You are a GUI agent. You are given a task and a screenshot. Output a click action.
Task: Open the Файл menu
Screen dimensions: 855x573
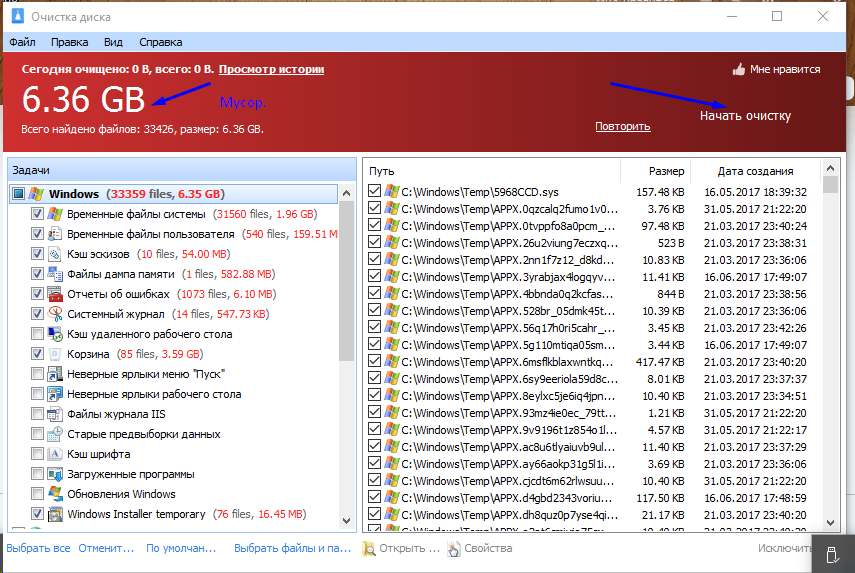(x=22, y=42)
